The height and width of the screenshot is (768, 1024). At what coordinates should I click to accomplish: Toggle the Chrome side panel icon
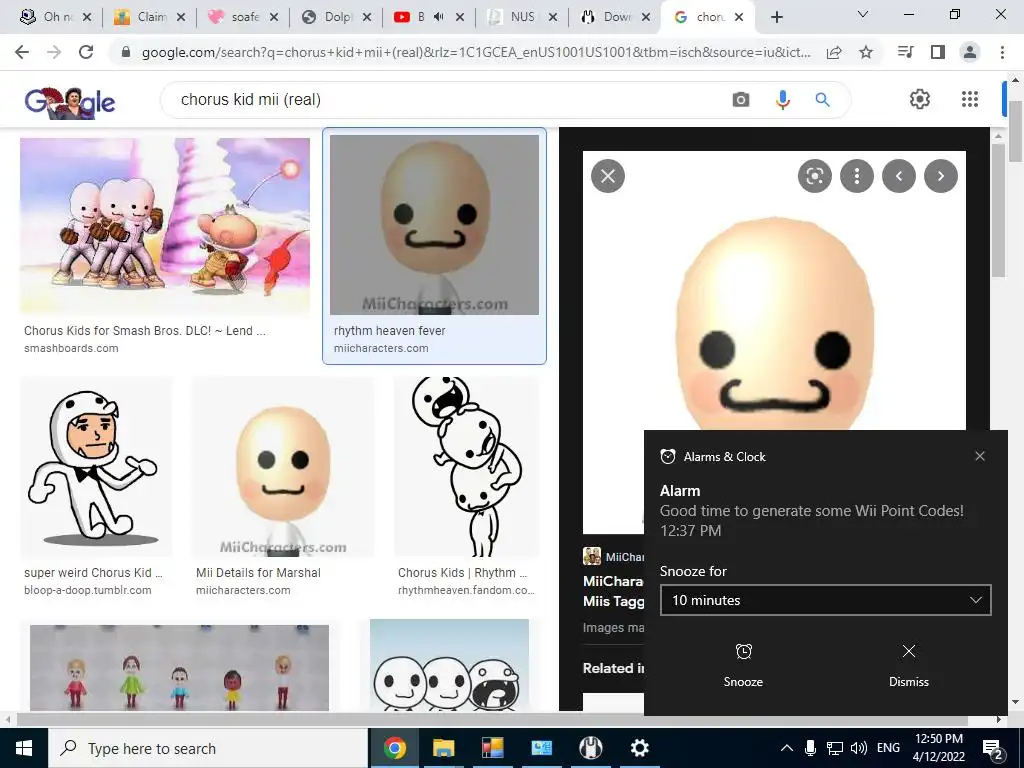938,52
